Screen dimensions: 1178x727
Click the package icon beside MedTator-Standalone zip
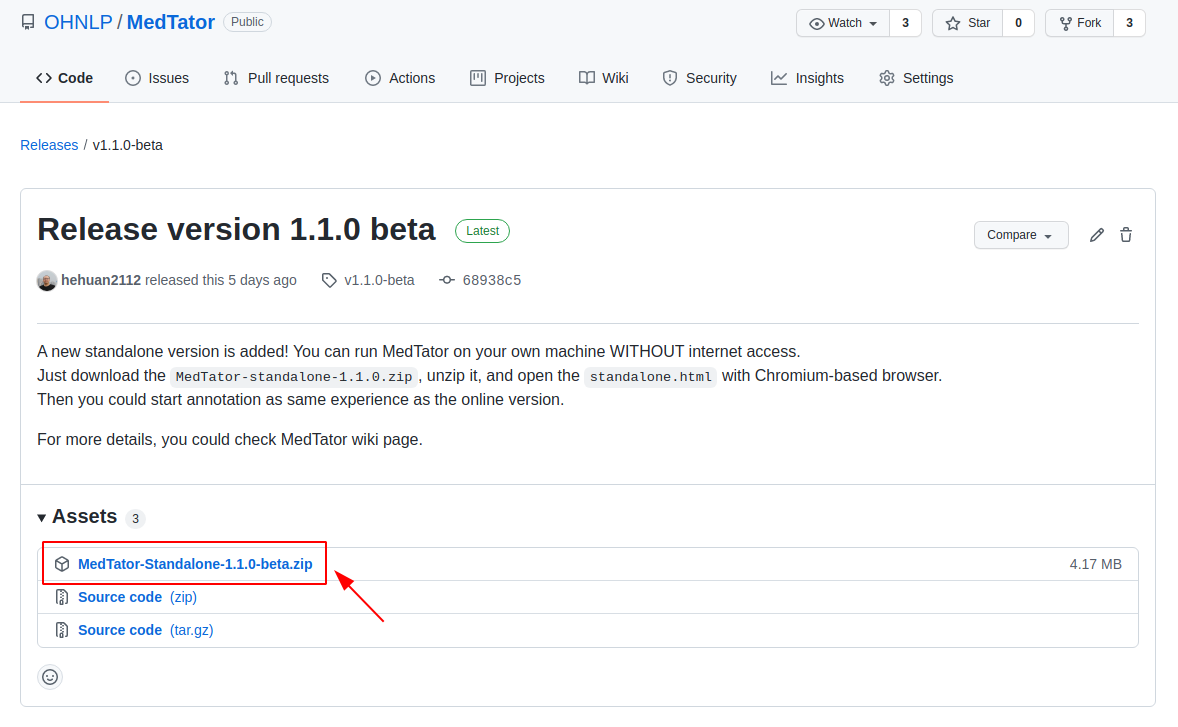[x=62, y=564]
